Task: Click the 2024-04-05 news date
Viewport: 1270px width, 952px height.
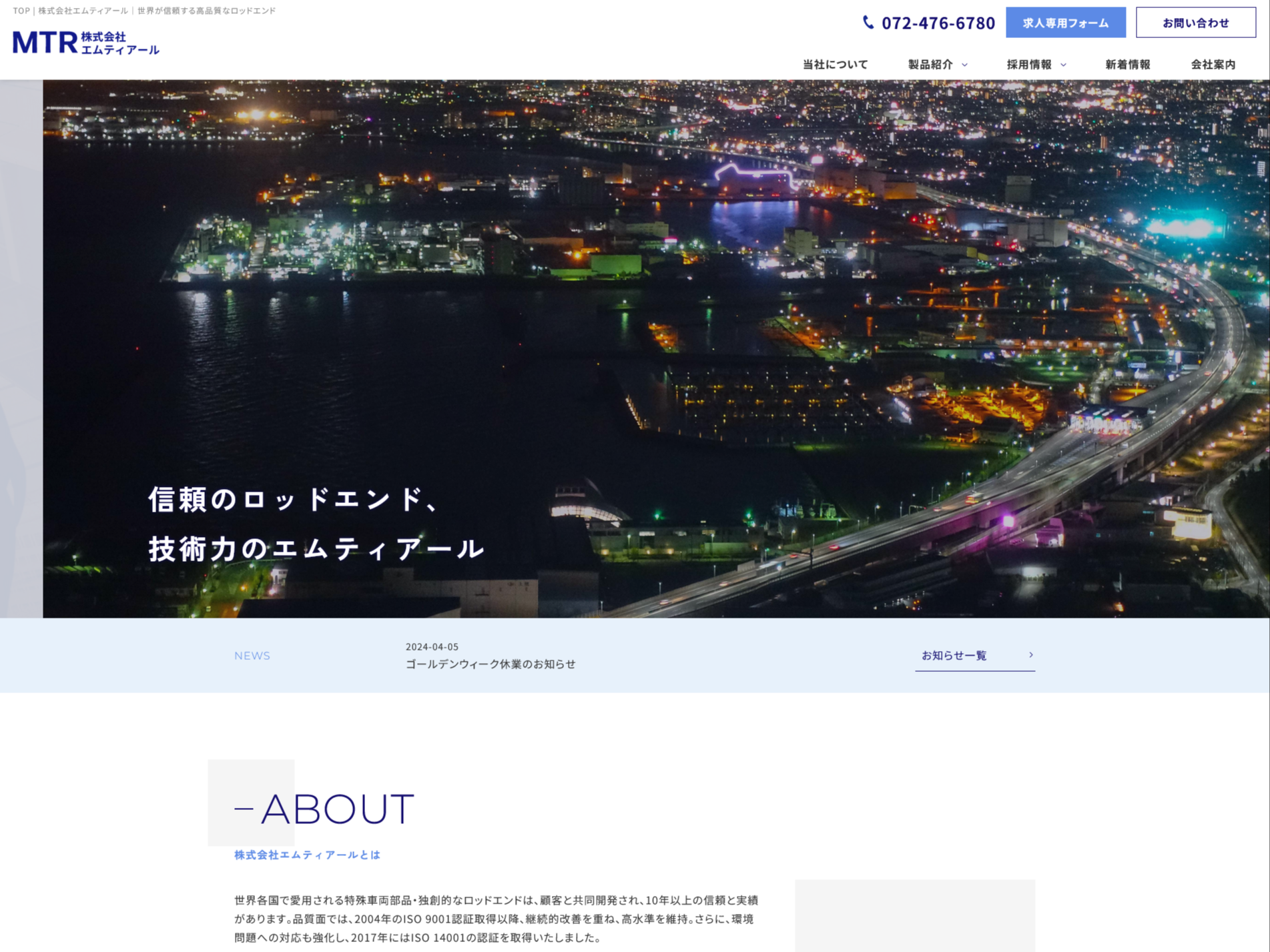Action: (x=432, y=646)
